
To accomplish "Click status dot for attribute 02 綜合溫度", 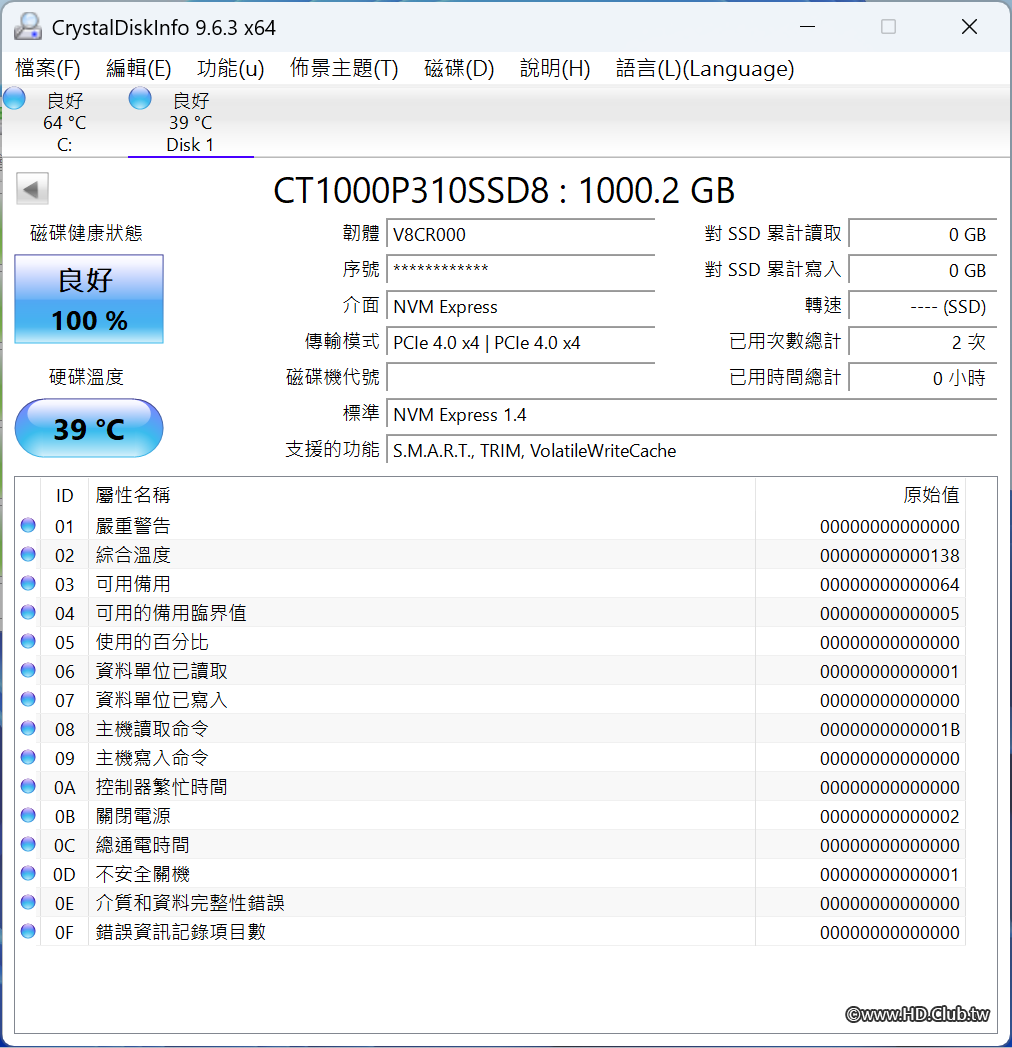I will click(28, 554).
